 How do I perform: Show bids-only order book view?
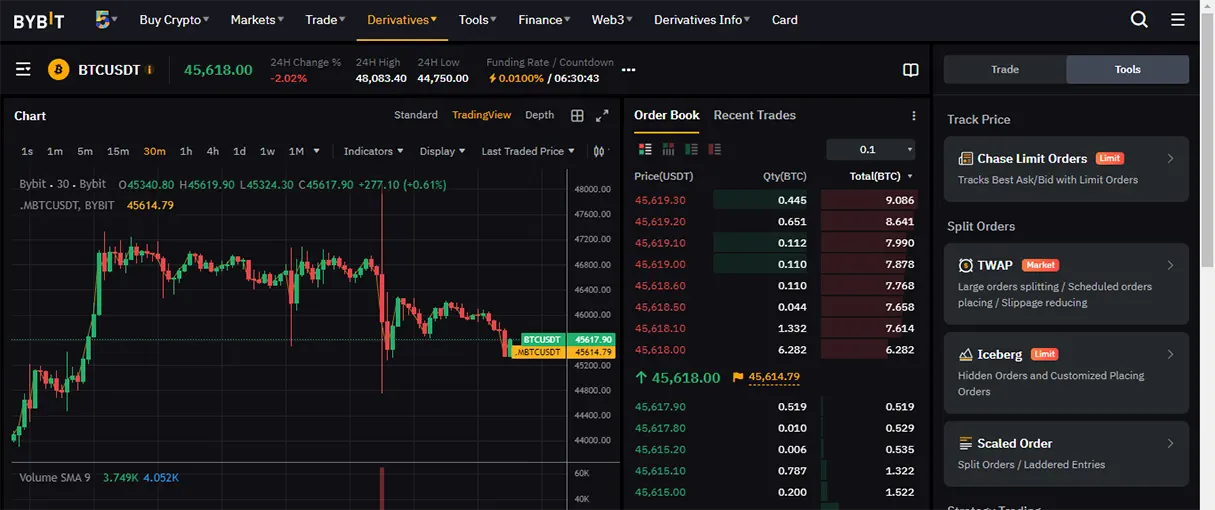[x=691, y=150]
